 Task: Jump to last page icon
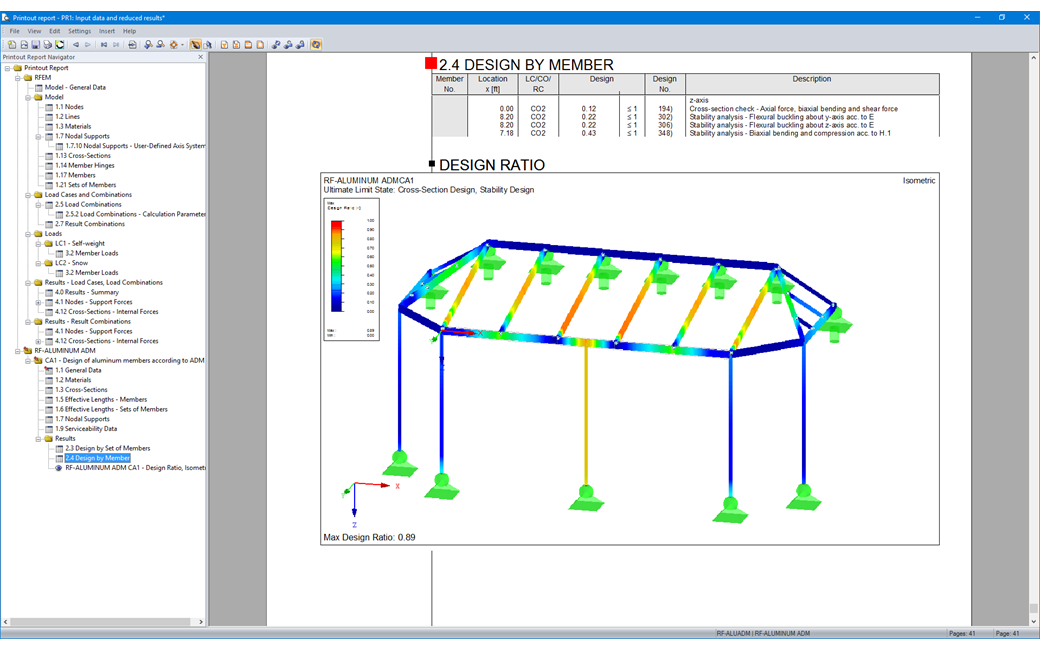coord(116,44)
